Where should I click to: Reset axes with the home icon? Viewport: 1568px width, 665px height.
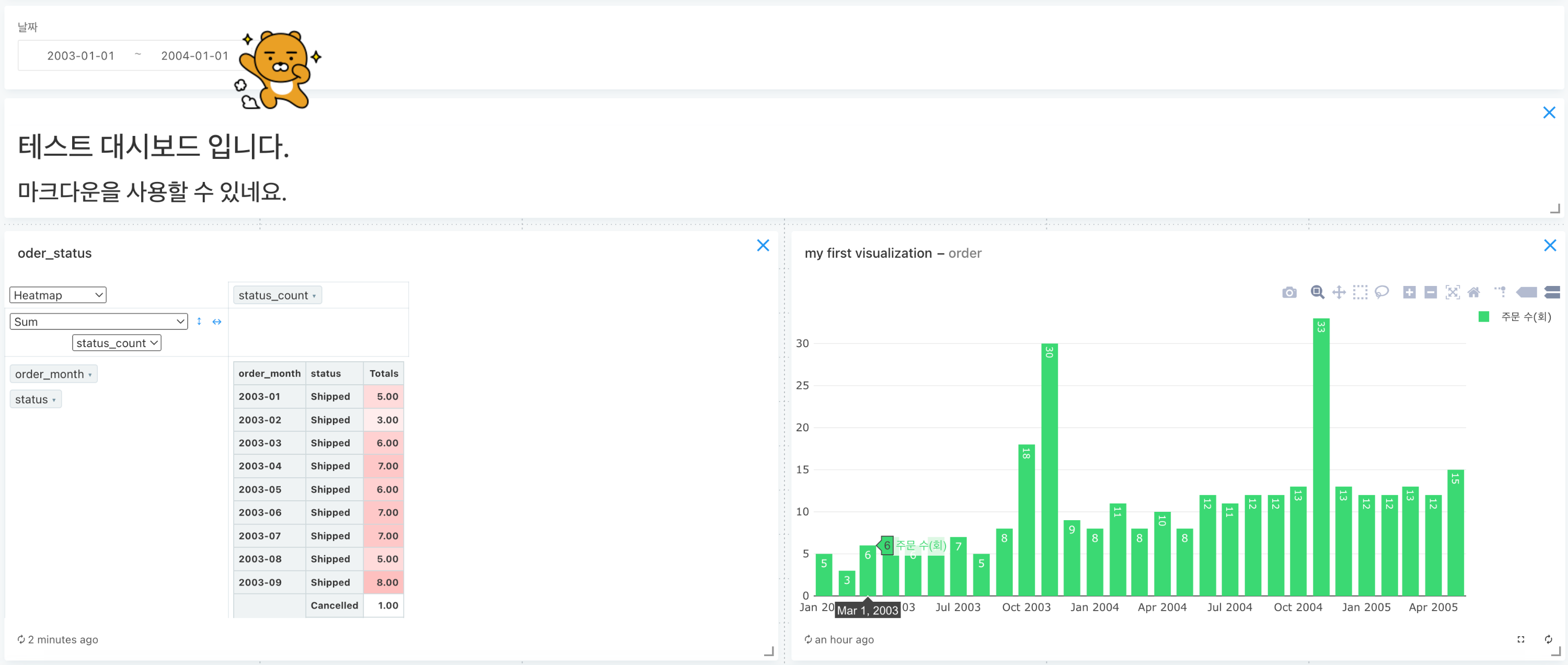pos(1473,292)
